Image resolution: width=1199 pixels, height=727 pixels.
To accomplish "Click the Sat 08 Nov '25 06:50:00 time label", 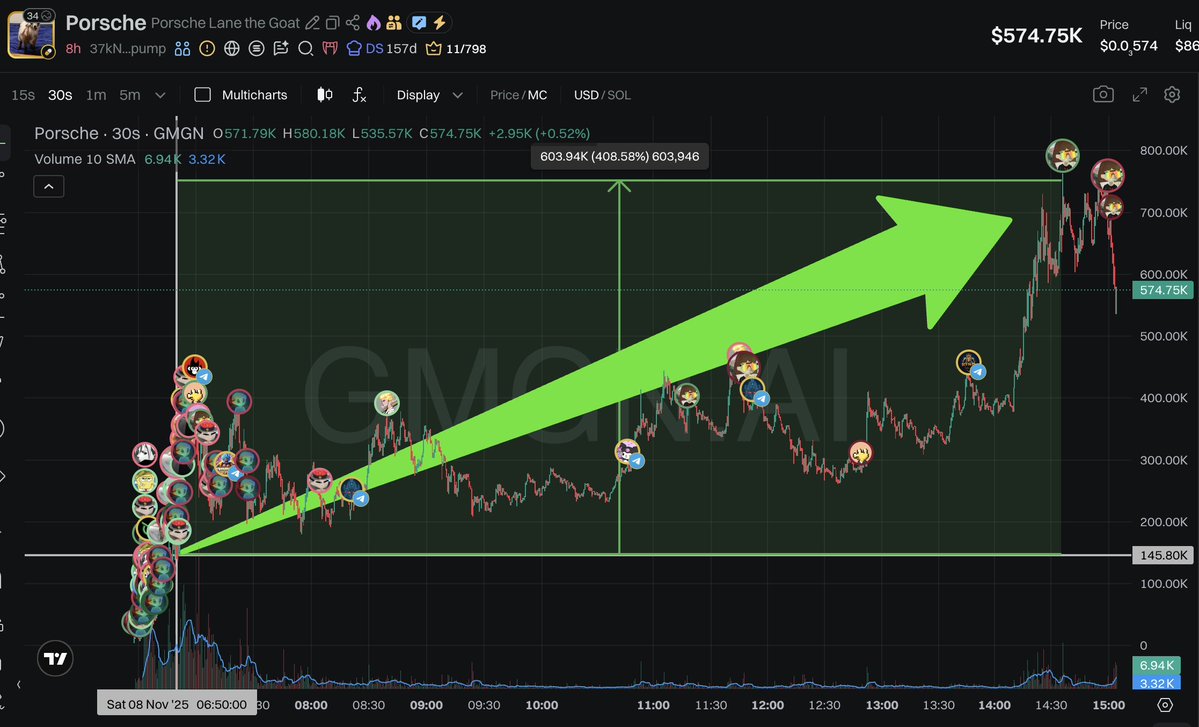I will (176, 704).
